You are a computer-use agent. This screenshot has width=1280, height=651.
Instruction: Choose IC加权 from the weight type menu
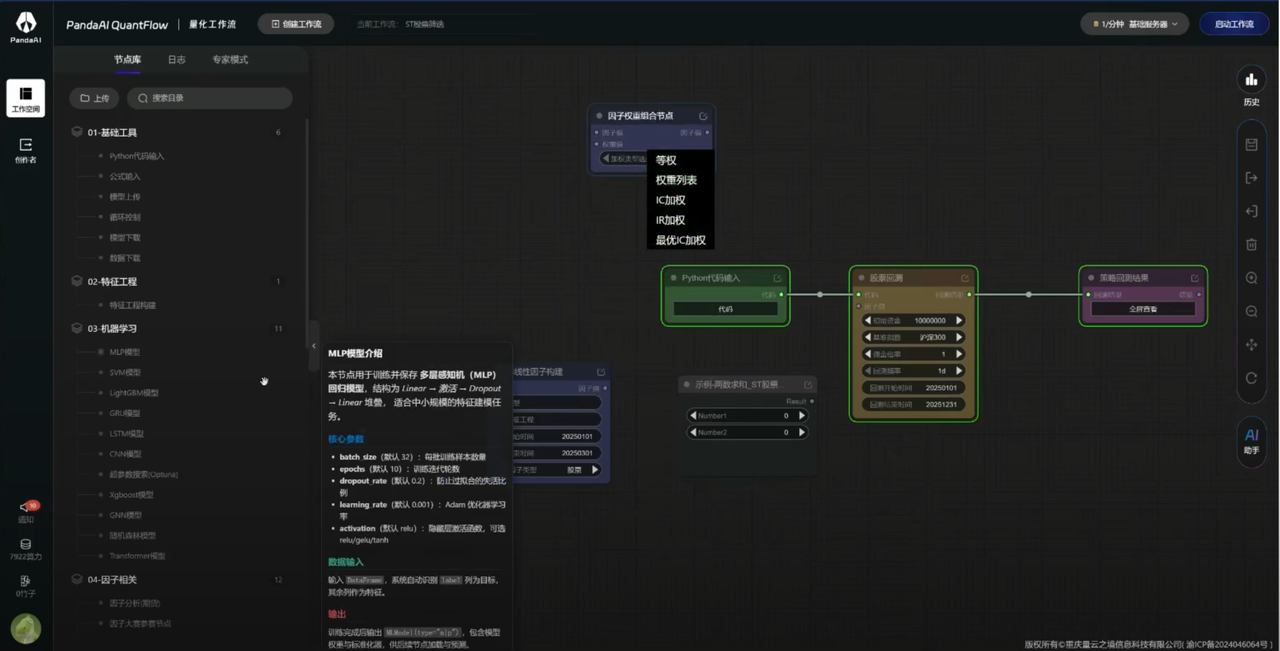tap(671, 200)
